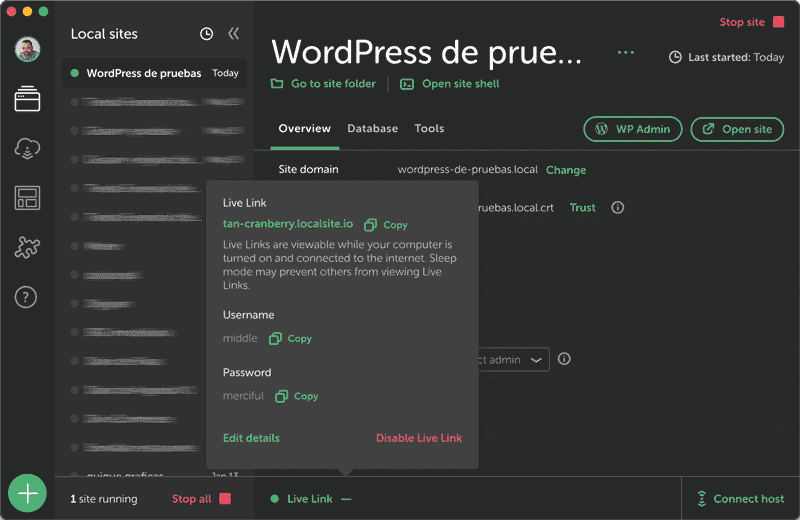
Task: Open the Blueprints sidebar icon
Action: pyautogui.click(x=28, y=198)
